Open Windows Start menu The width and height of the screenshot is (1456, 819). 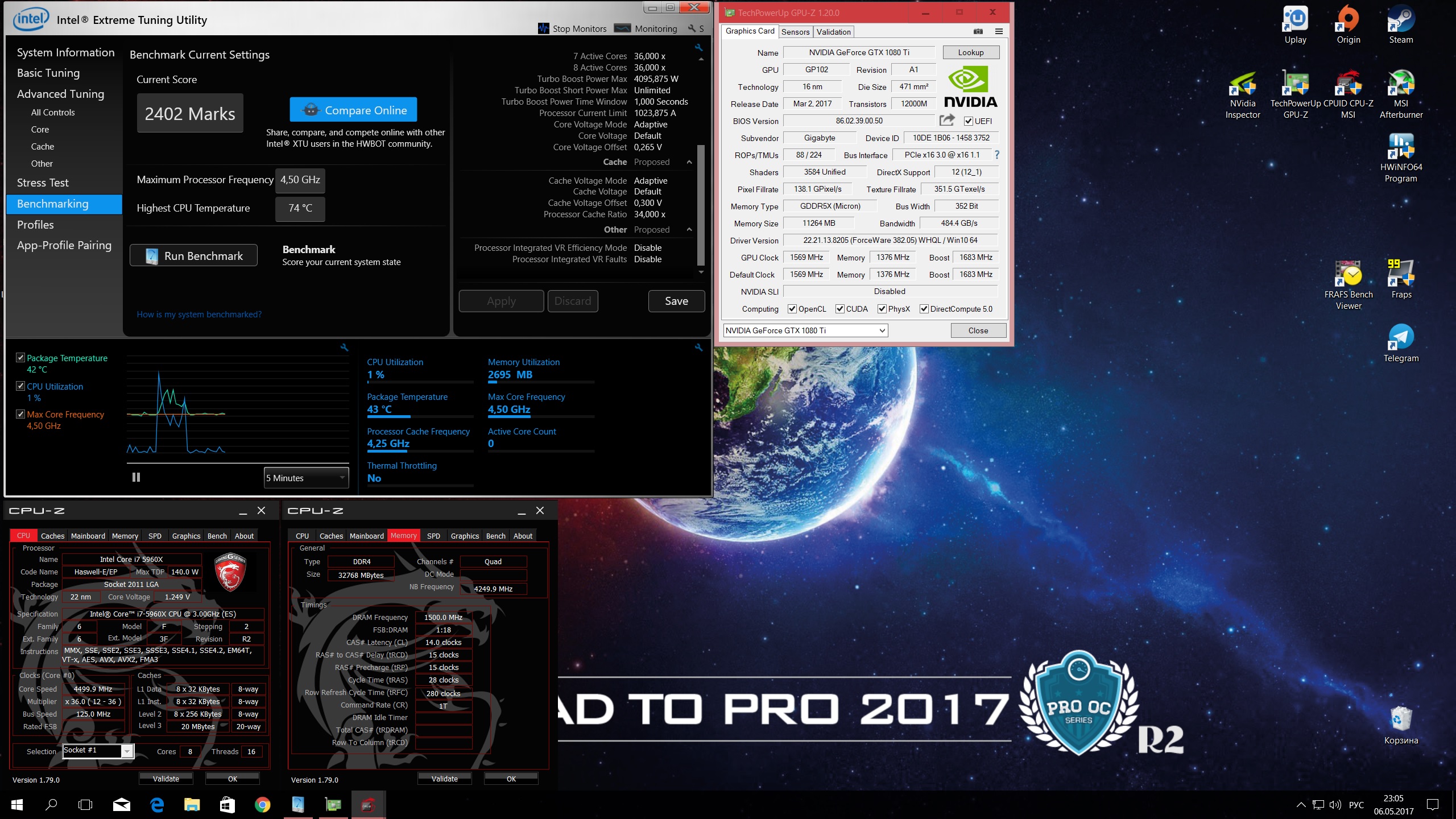point(17,804)
